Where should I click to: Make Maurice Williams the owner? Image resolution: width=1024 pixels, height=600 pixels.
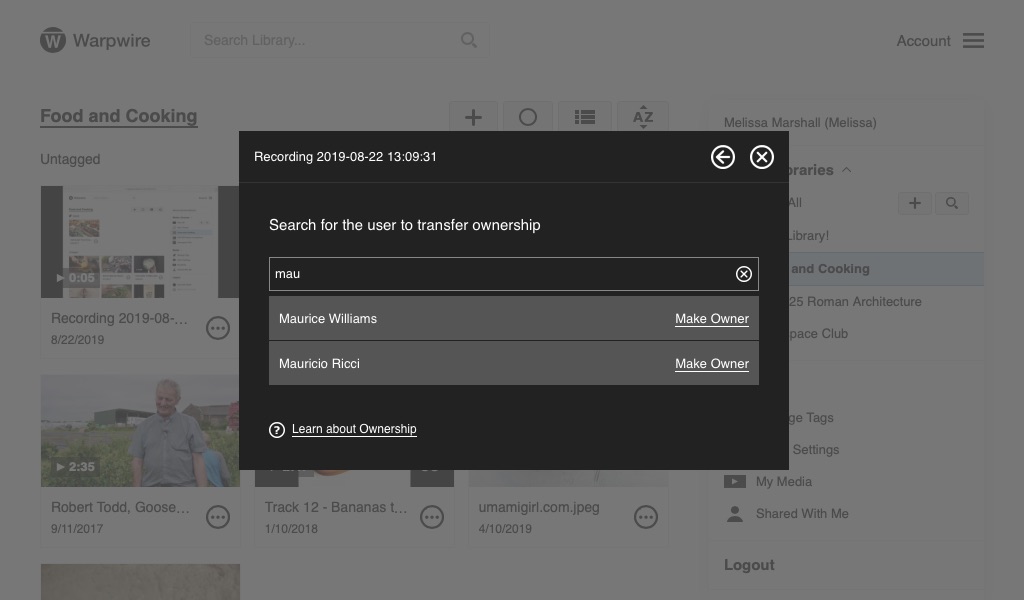pyautogui.click(x=712, y=319)
